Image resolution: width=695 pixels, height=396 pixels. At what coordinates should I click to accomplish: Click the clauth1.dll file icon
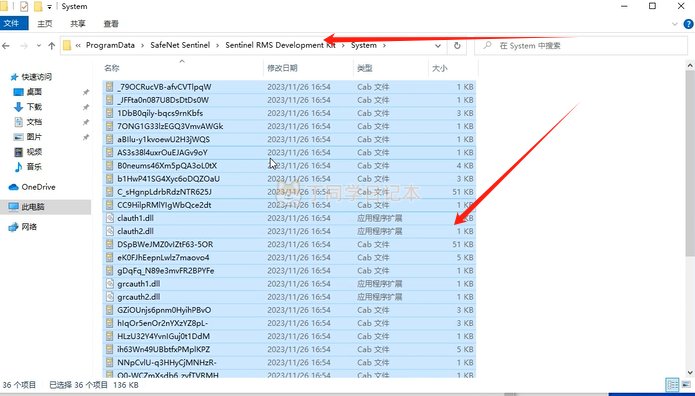click(x=109, y=218)
